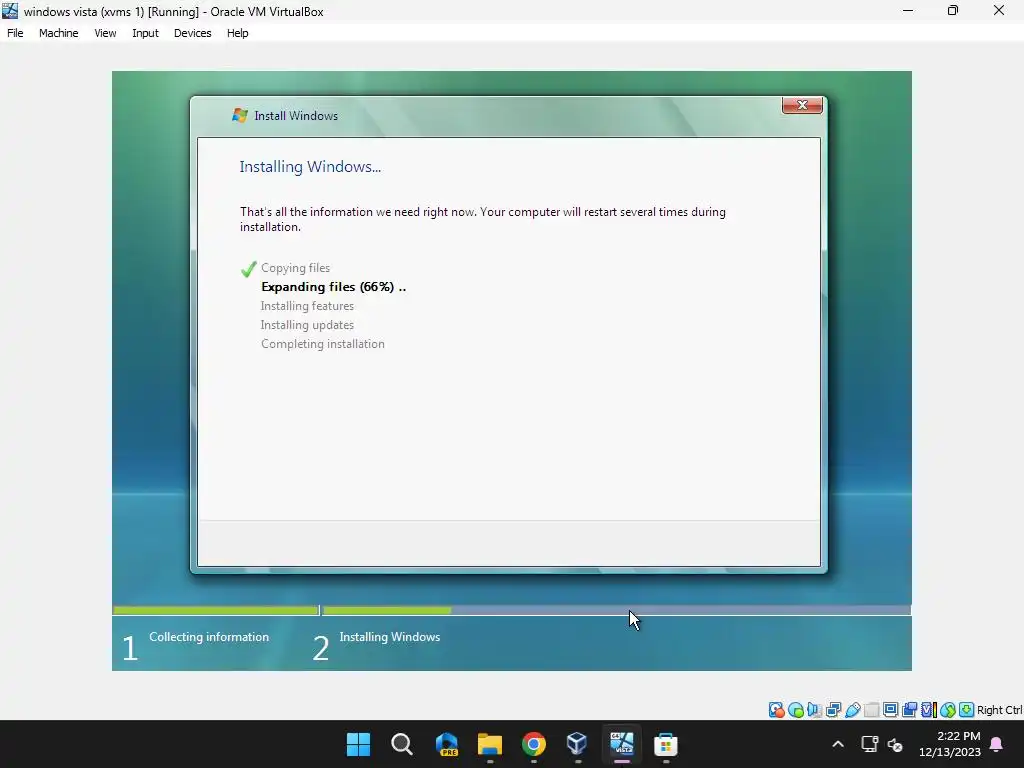This screenshot has width=1024, height=768.
Task: Open the Machine menu
Action: click(x=58, y=33)
